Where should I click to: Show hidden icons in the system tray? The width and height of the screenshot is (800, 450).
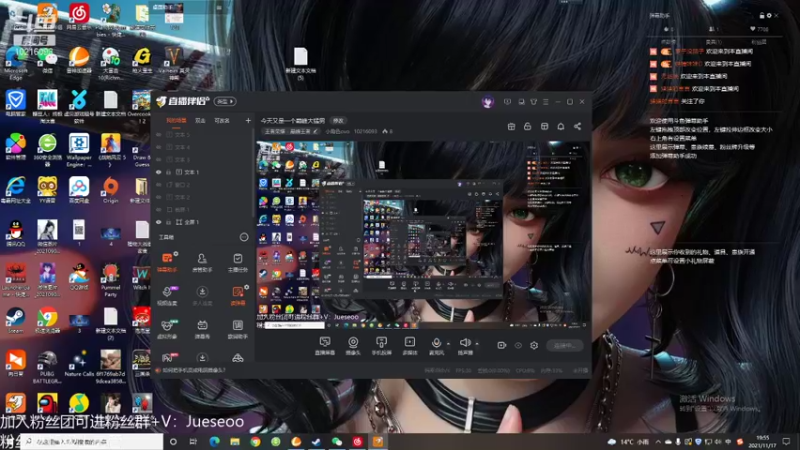coord(658,441)
